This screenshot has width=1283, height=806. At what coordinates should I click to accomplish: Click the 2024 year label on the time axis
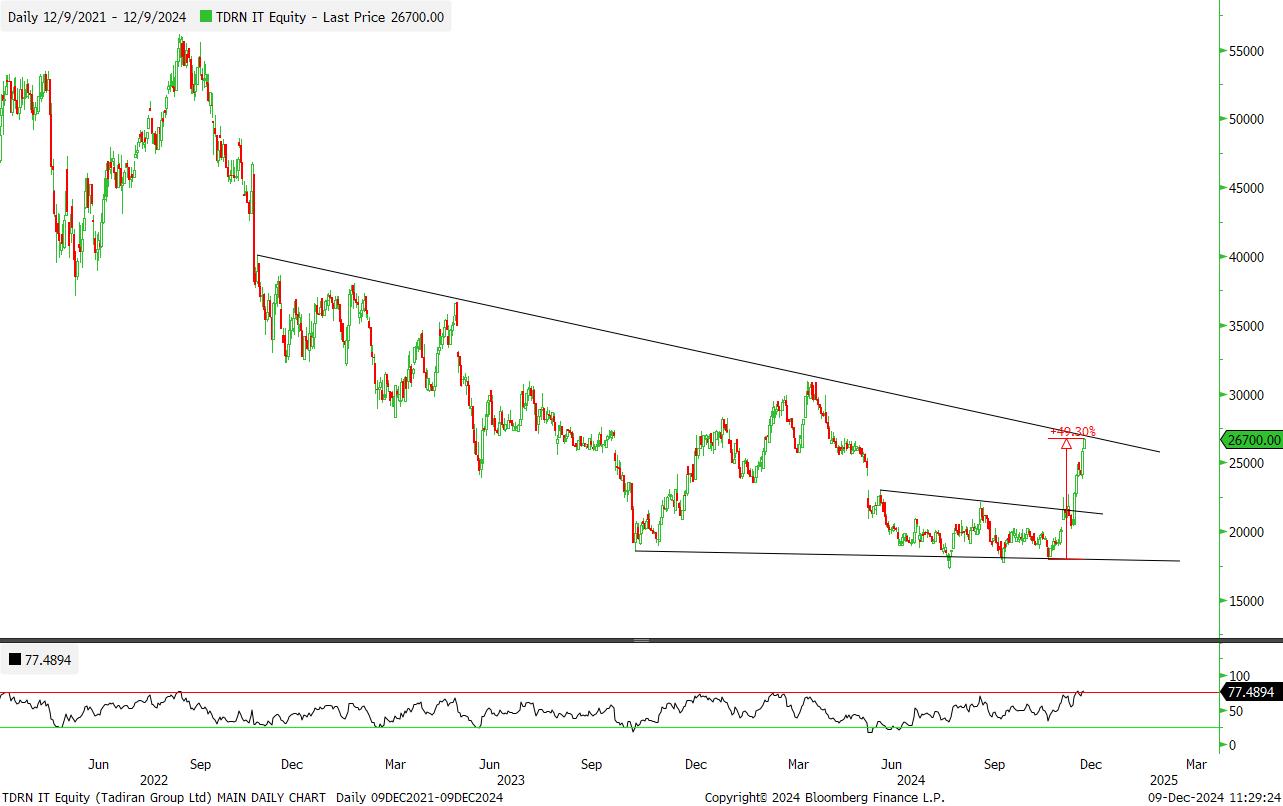pos(911,780)
